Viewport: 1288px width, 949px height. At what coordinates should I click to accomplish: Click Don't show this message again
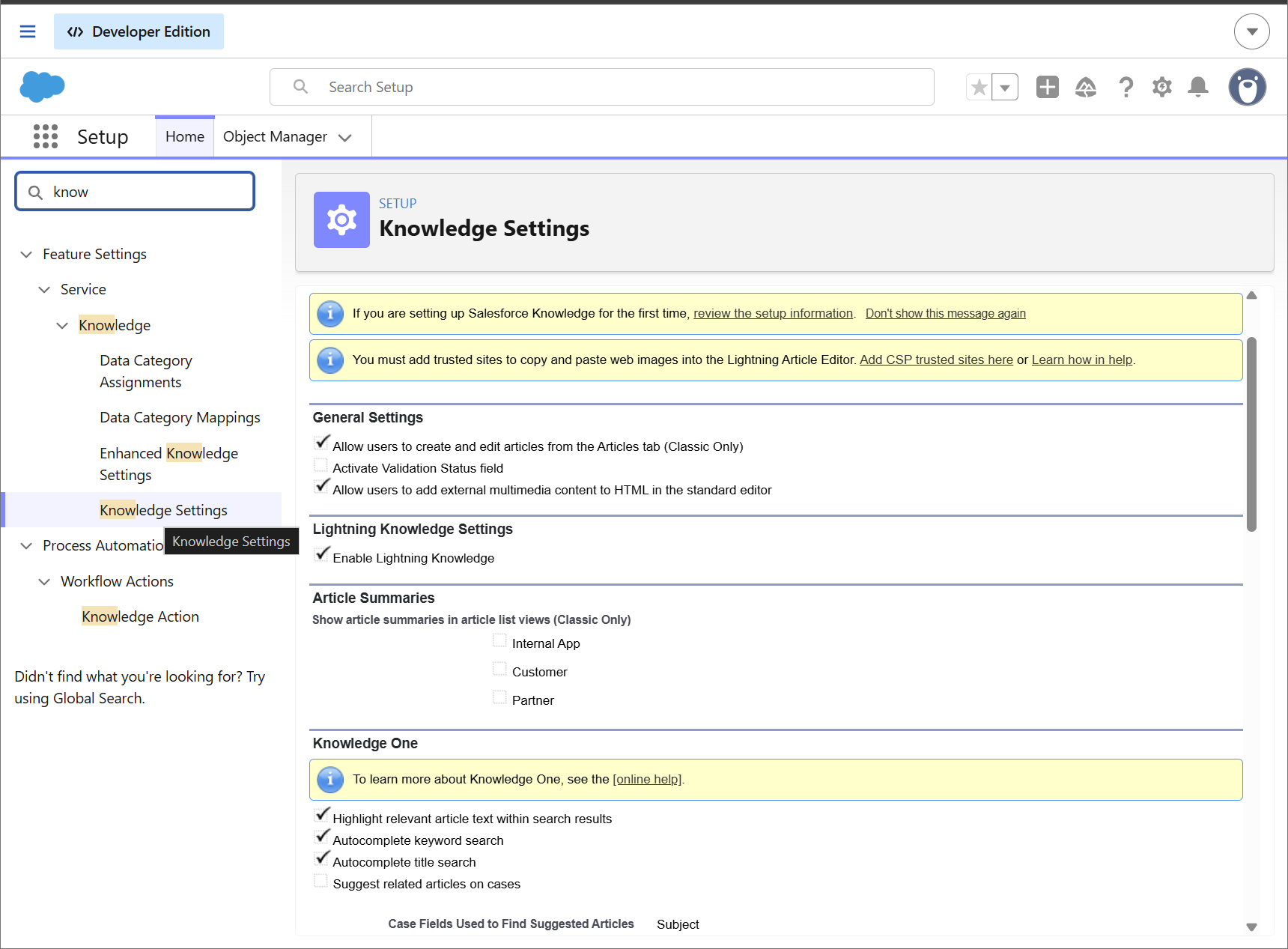[x=946, y=314]
